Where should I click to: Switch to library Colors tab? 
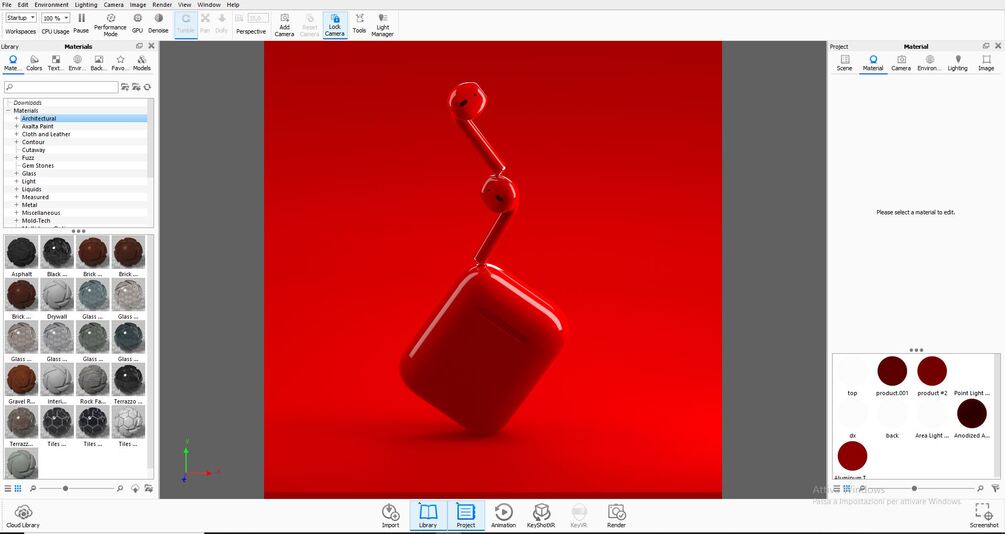coord(34,63)
